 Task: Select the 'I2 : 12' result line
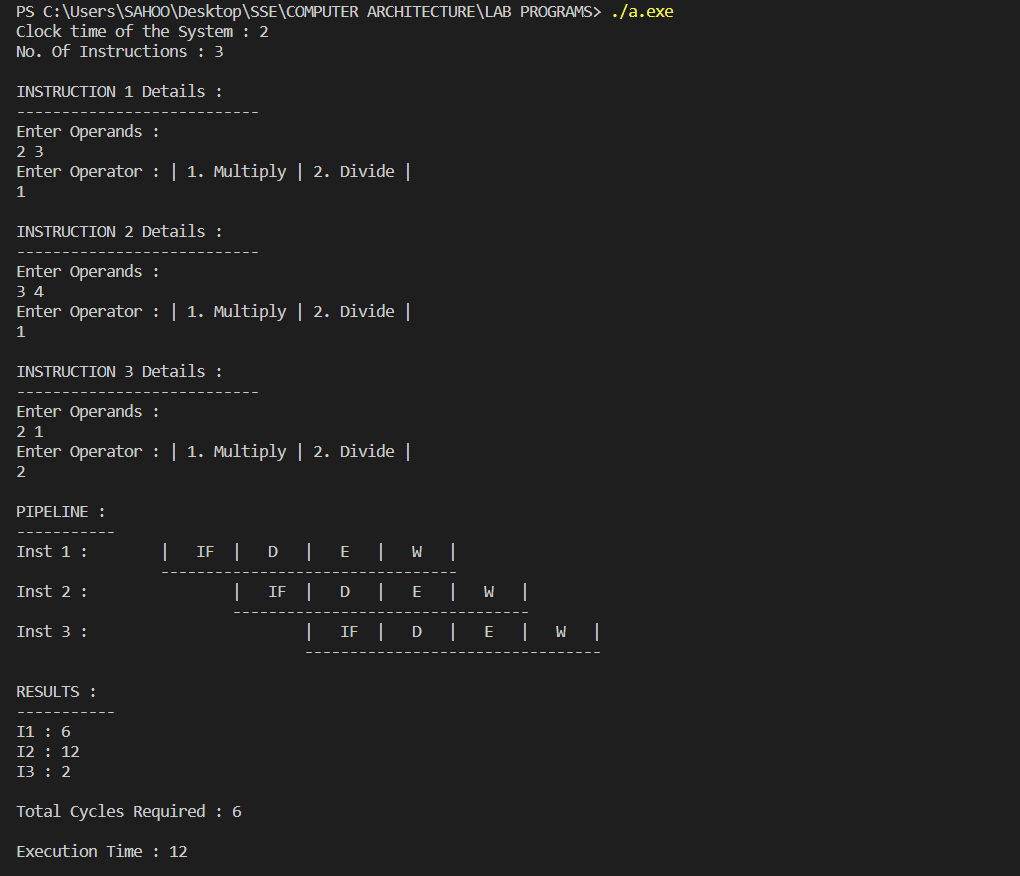(45, 751)
